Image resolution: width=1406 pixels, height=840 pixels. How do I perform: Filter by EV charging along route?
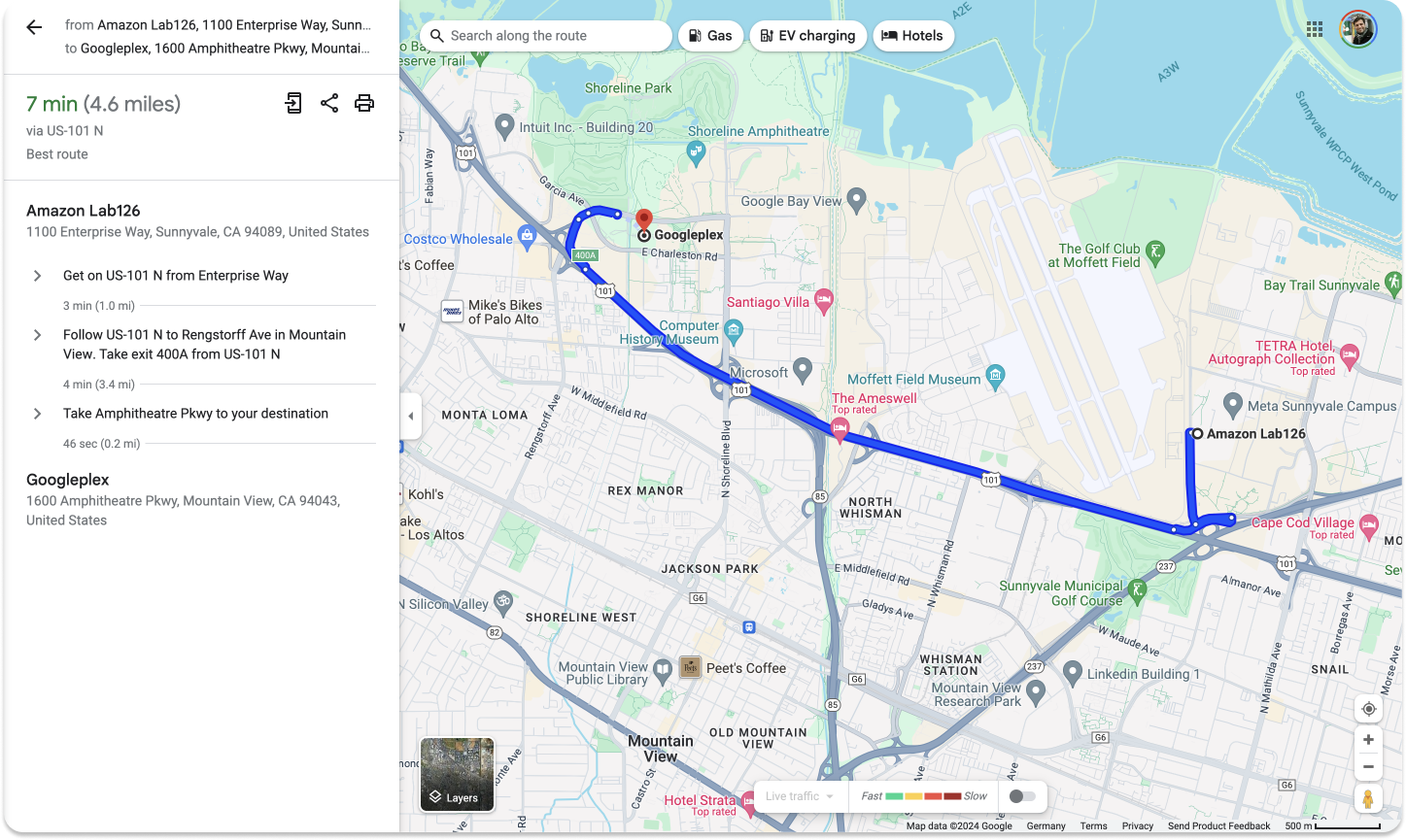click(x=808, y=36)
